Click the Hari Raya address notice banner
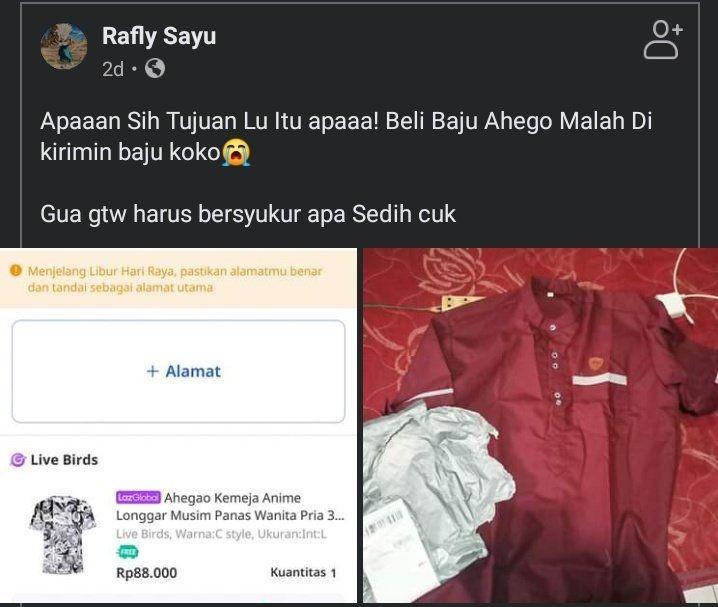 [179, 279]
